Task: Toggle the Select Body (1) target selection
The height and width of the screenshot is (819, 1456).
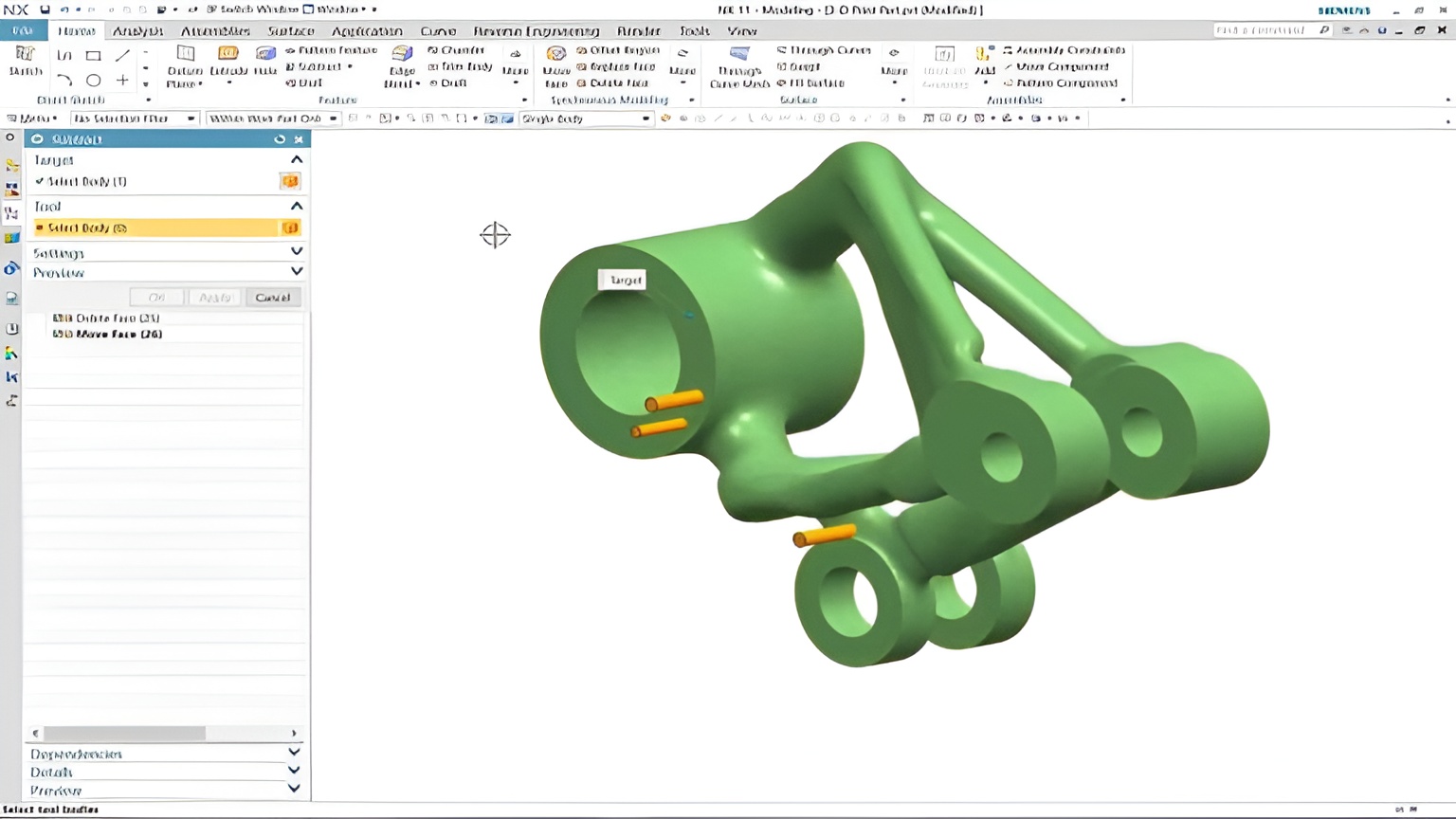Action: point(85,181)
